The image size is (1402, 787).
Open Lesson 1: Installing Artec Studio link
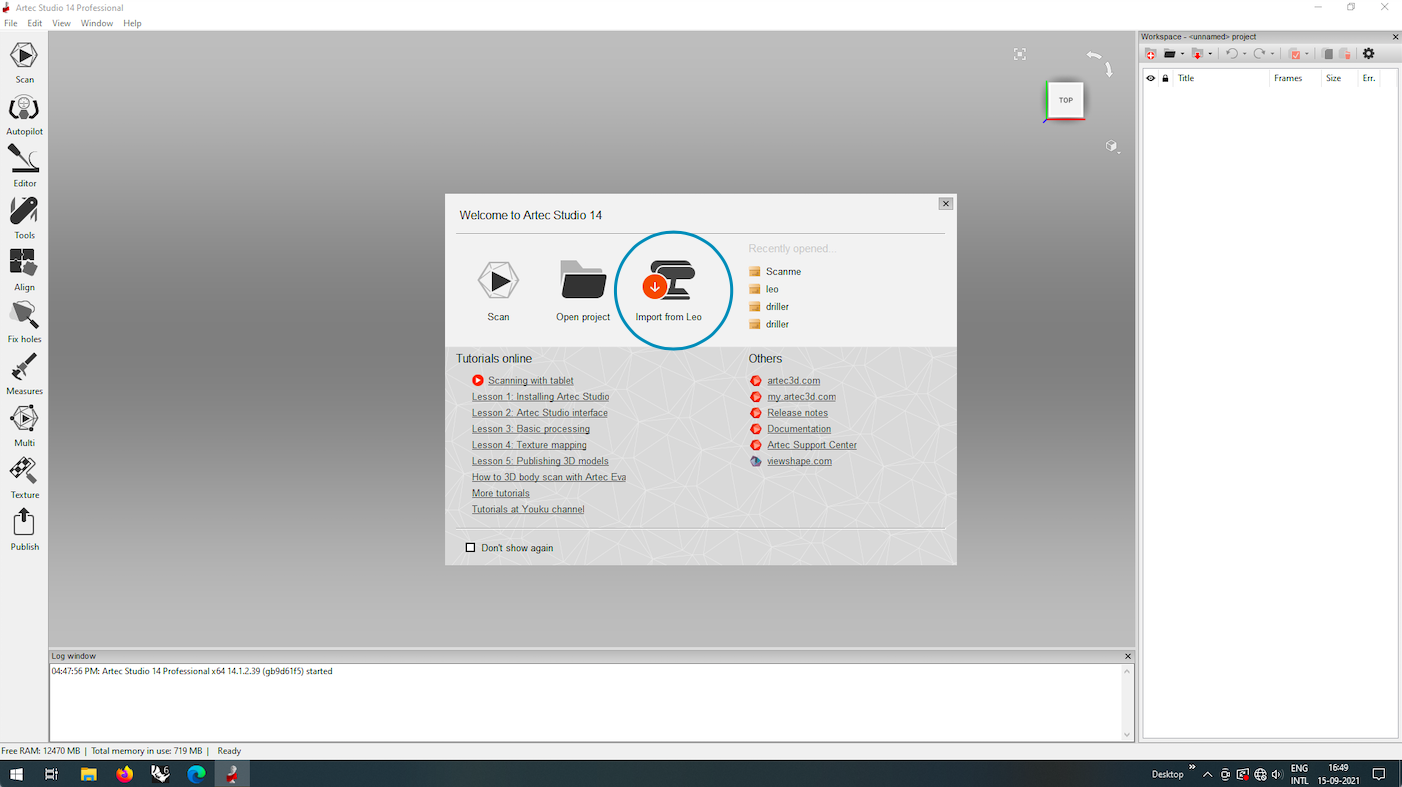tap(540, 397)
